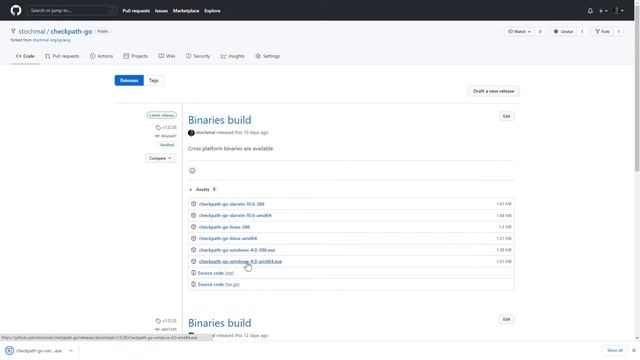Expand the plus create-new menu
The height and width of the screenshot is (360, 640).
click(603, 11)
